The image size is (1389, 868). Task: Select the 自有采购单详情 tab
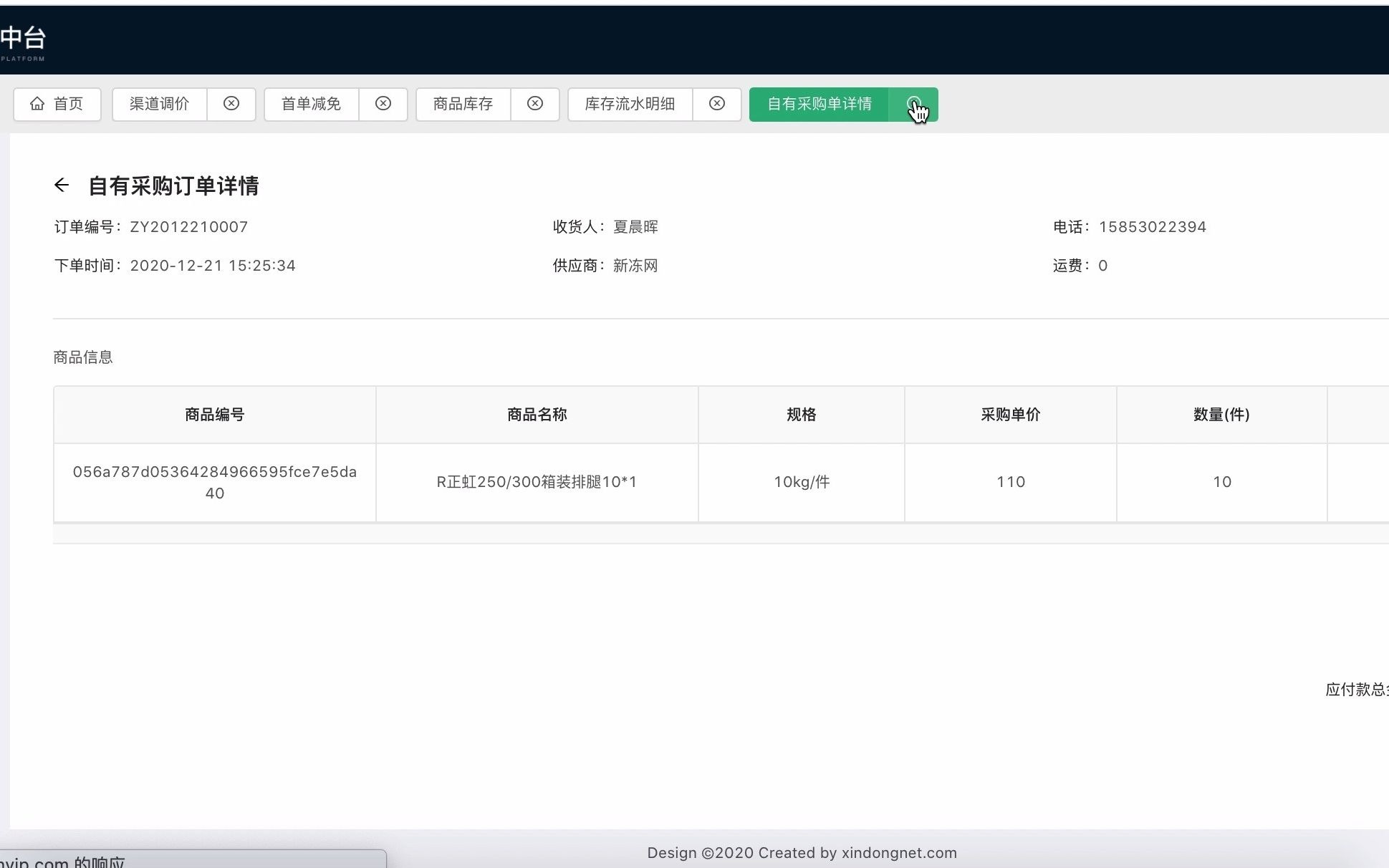coord(820,105)
